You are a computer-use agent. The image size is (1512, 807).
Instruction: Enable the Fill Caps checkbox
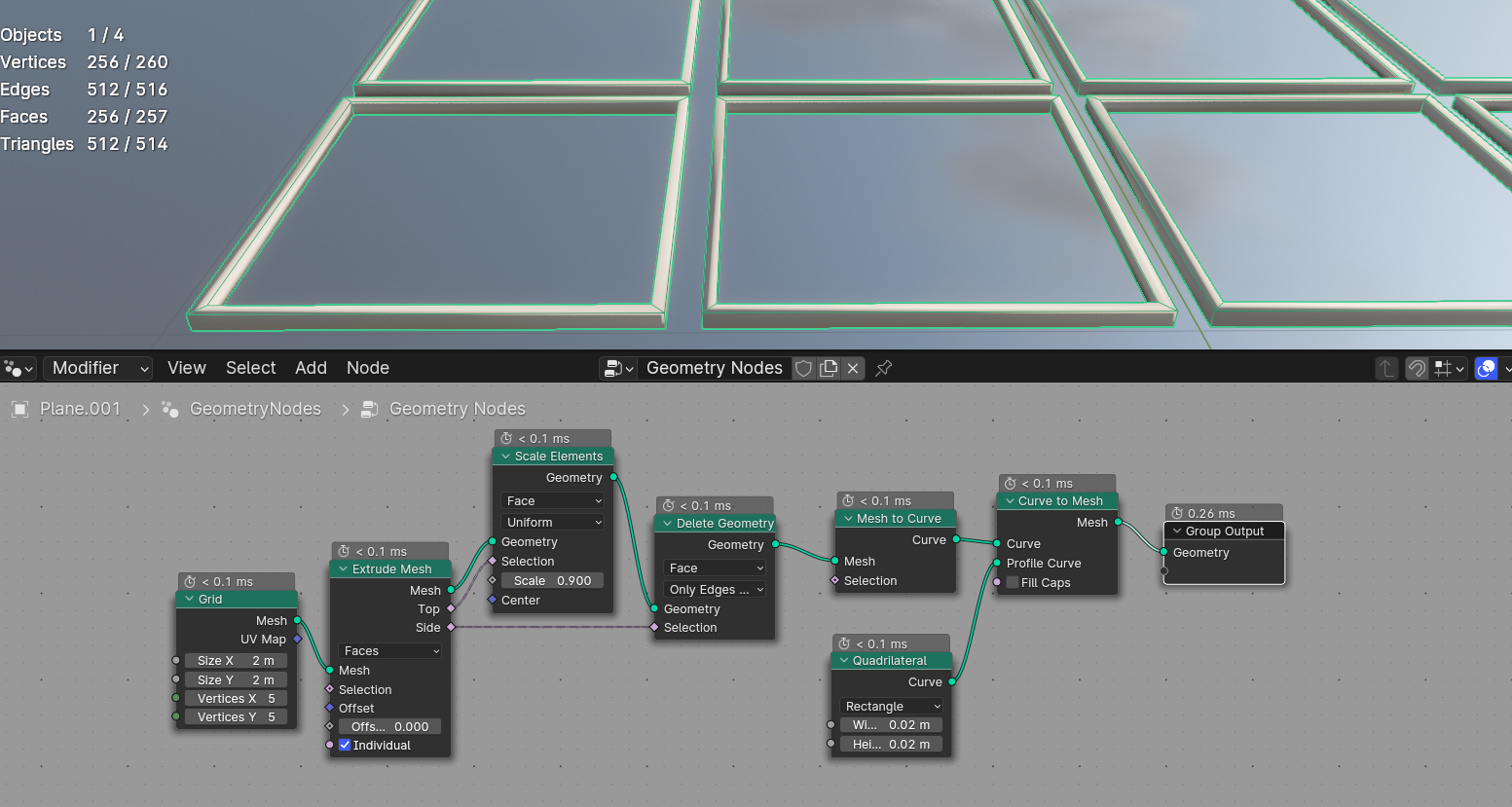tap(1013, 583)
